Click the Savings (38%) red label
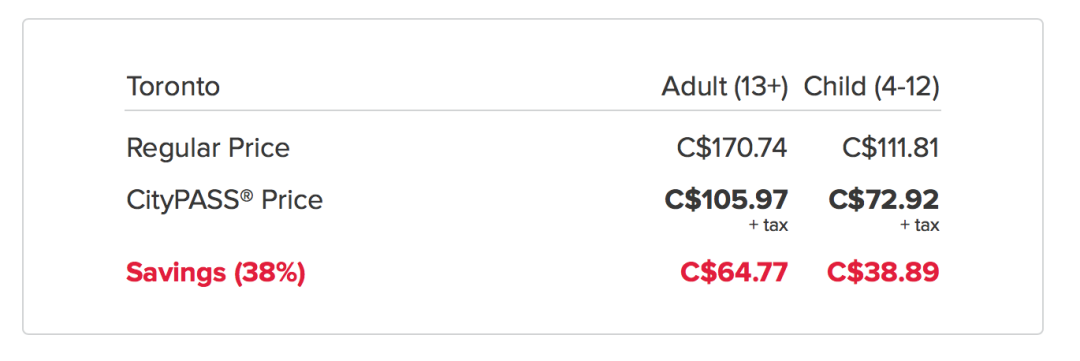This screenshot has width=1080, height=361. tap(216, 273)
